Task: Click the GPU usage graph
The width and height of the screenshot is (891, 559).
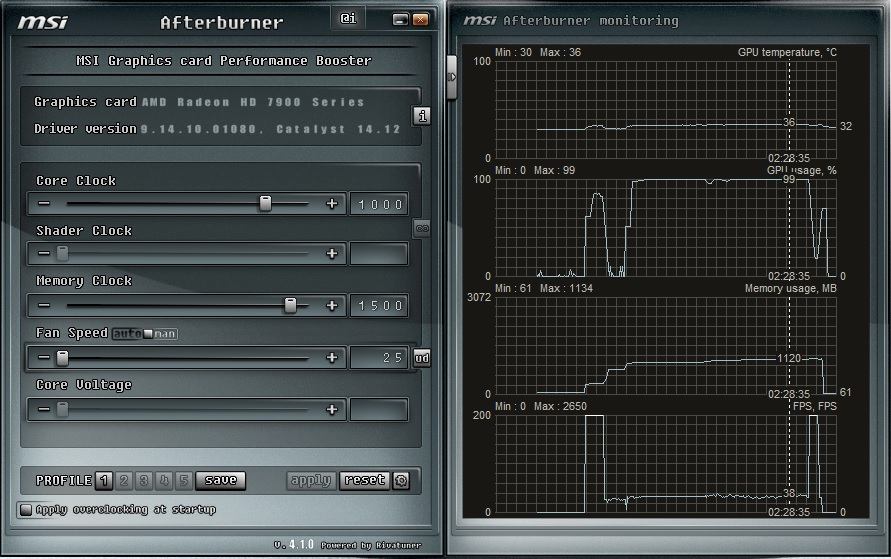Action: pos(665,228)
